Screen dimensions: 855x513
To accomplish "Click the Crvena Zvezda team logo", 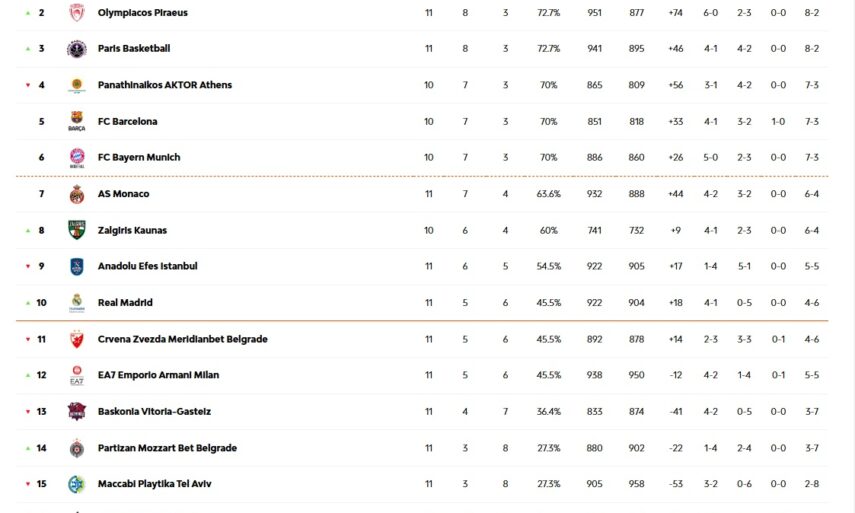I will click(77, 339).
